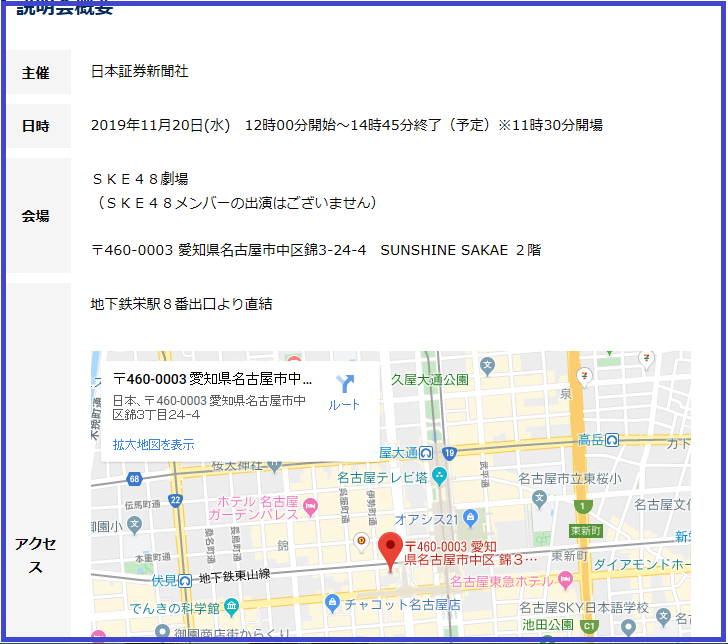728x644 pixels.
Task: Click the red pin's address label on map
Action: click(x=470, y=553)
